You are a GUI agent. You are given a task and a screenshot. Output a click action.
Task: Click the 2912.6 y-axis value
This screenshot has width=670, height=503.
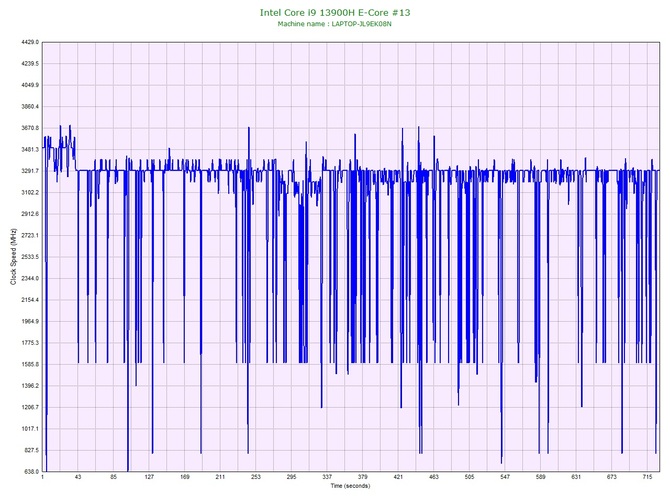coord(30,214)
